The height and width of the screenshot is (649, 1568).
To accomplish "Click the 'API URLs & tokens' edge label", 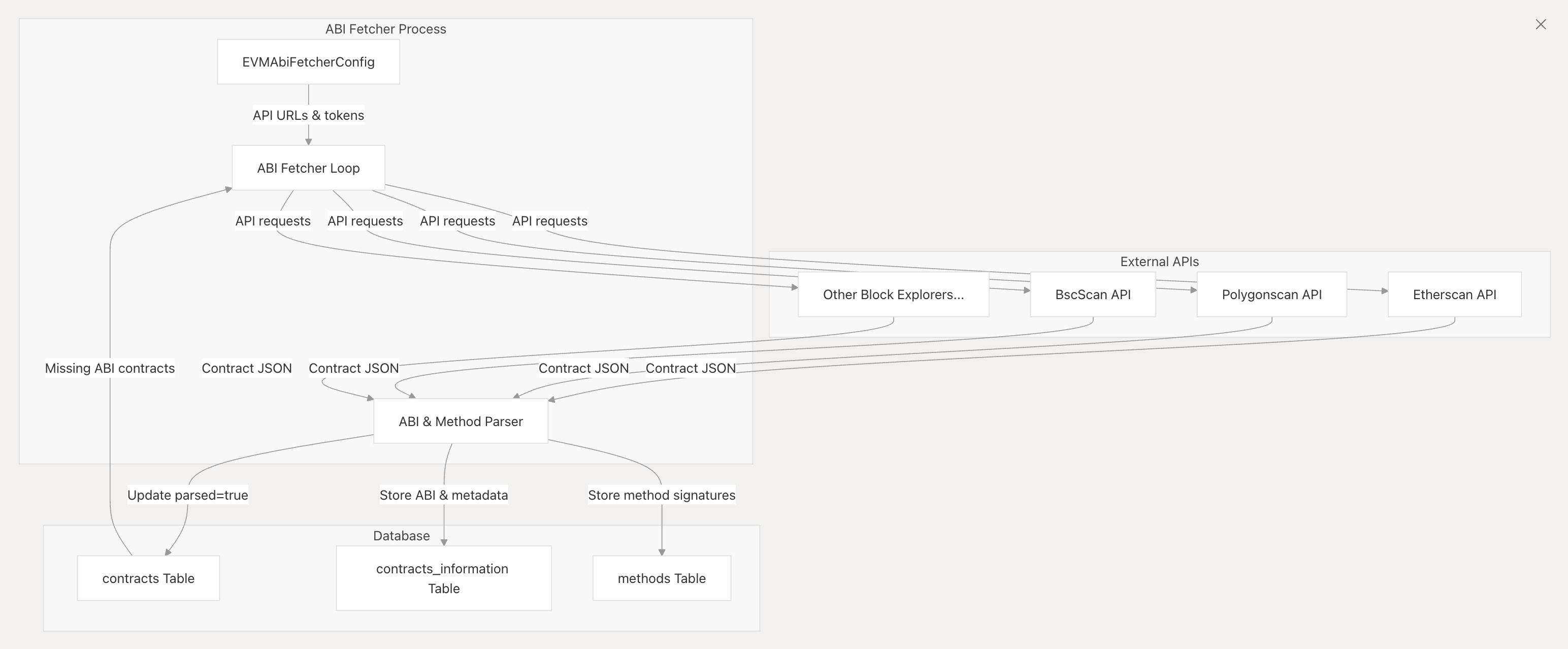I will click(308, 115).
